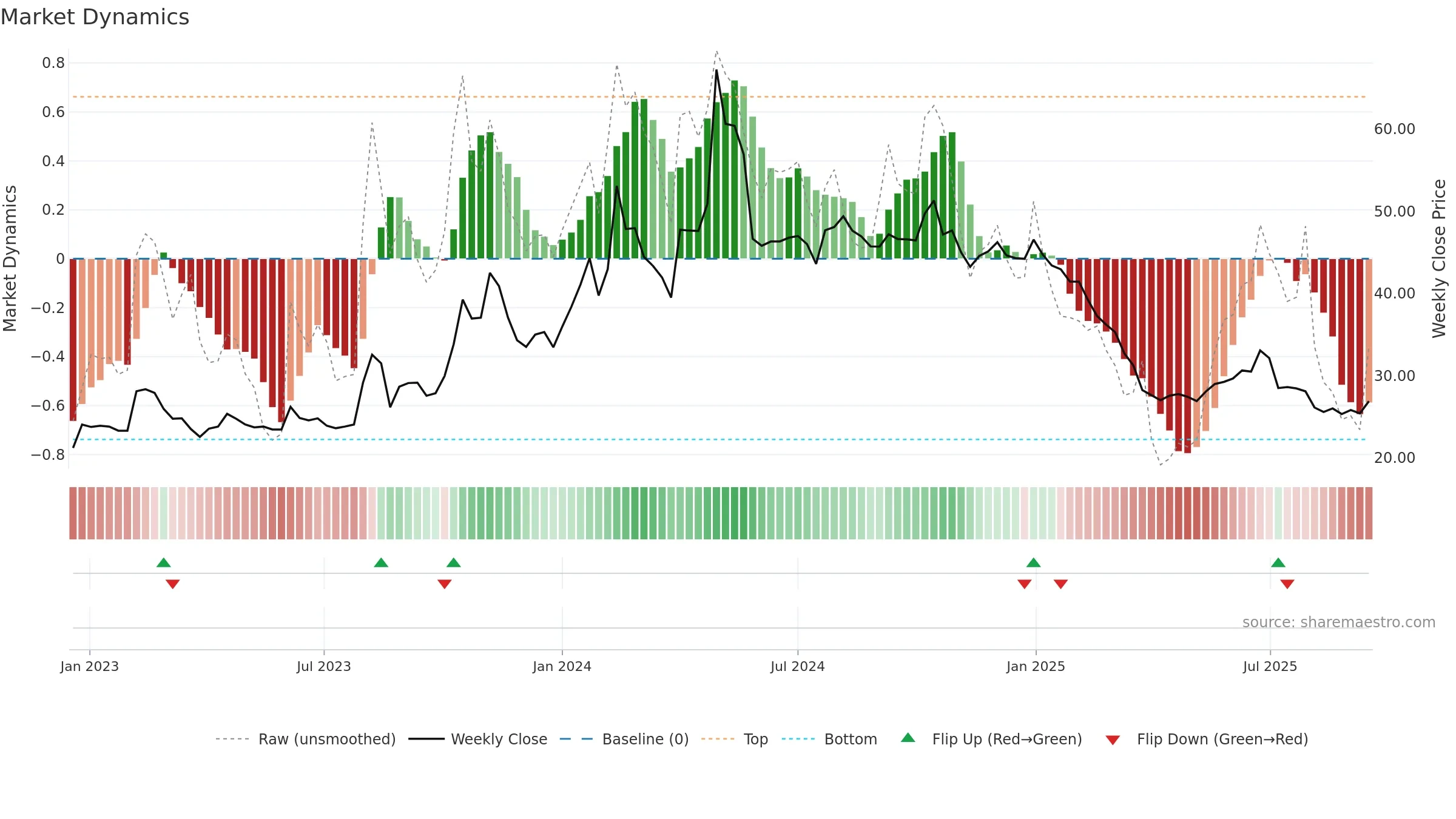Click the −0.8 tick on left axis
Viewport: 1456px width, 819px height.
pos(48,454)
